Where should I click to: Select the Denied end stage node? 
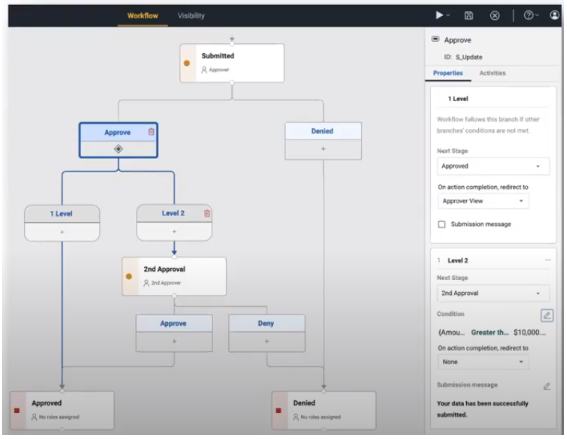point(324,410)
